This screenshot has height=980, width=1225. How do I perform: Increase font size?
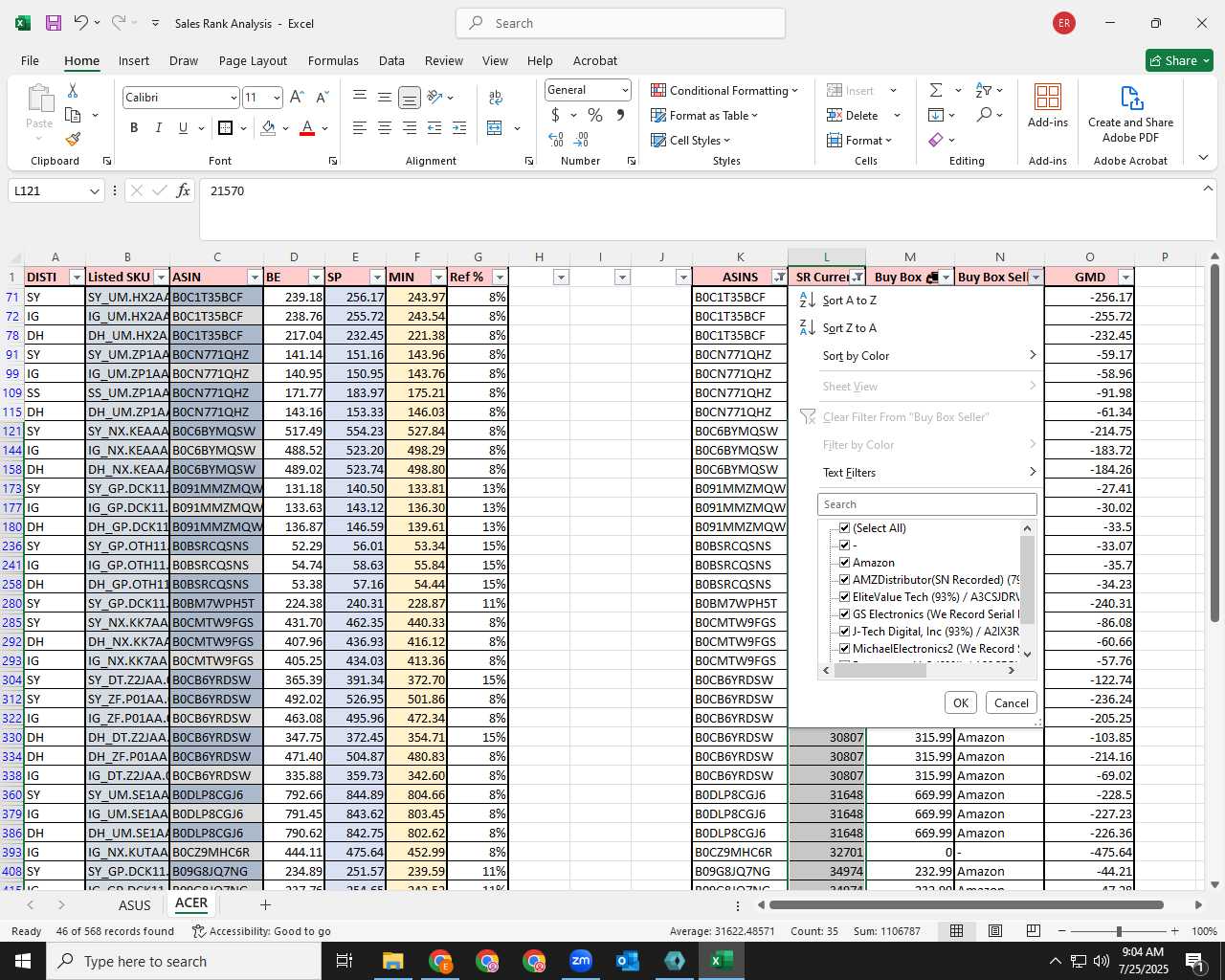click(x=297, y=97)
